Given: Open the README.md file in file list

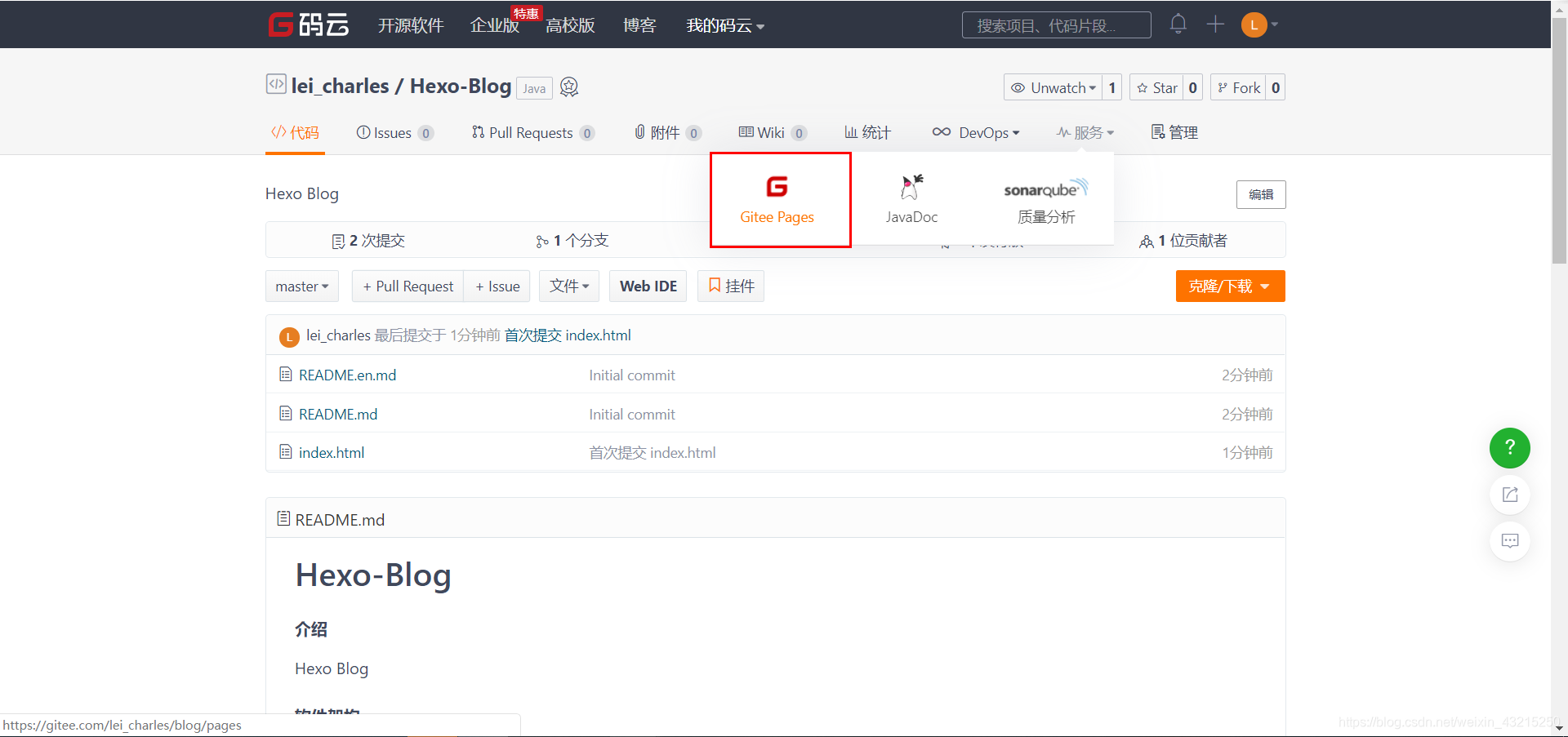Looking at the screenshot, I should tap(338, 414).
